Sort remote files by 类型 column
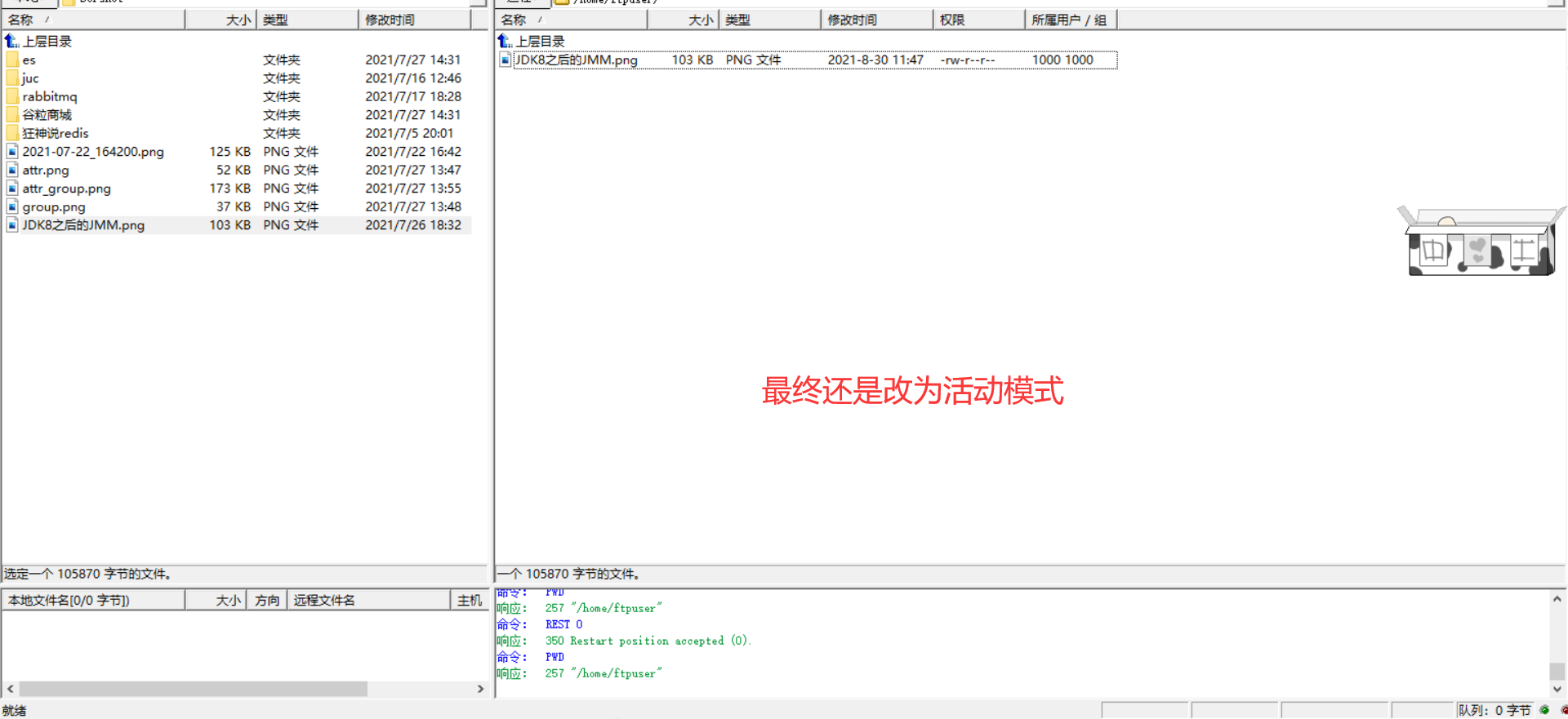This screenshot has height=719, width=1568. pyautogui.click(x=770, y=20)
